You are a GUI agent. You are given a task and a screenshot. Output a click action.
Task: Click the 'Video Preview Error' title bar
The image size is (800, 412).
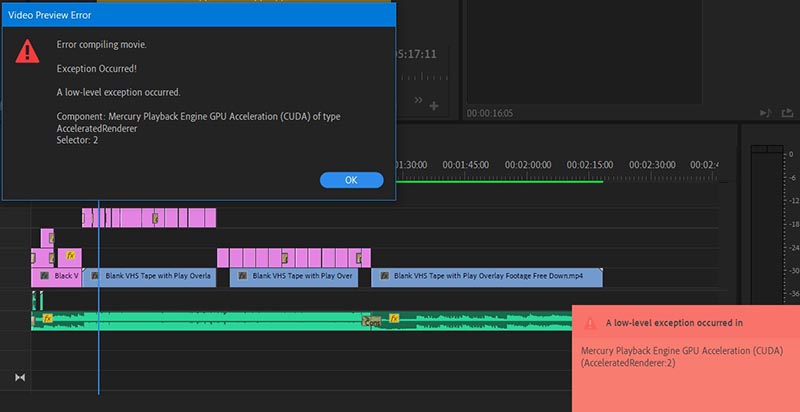(x=199, y=15)
